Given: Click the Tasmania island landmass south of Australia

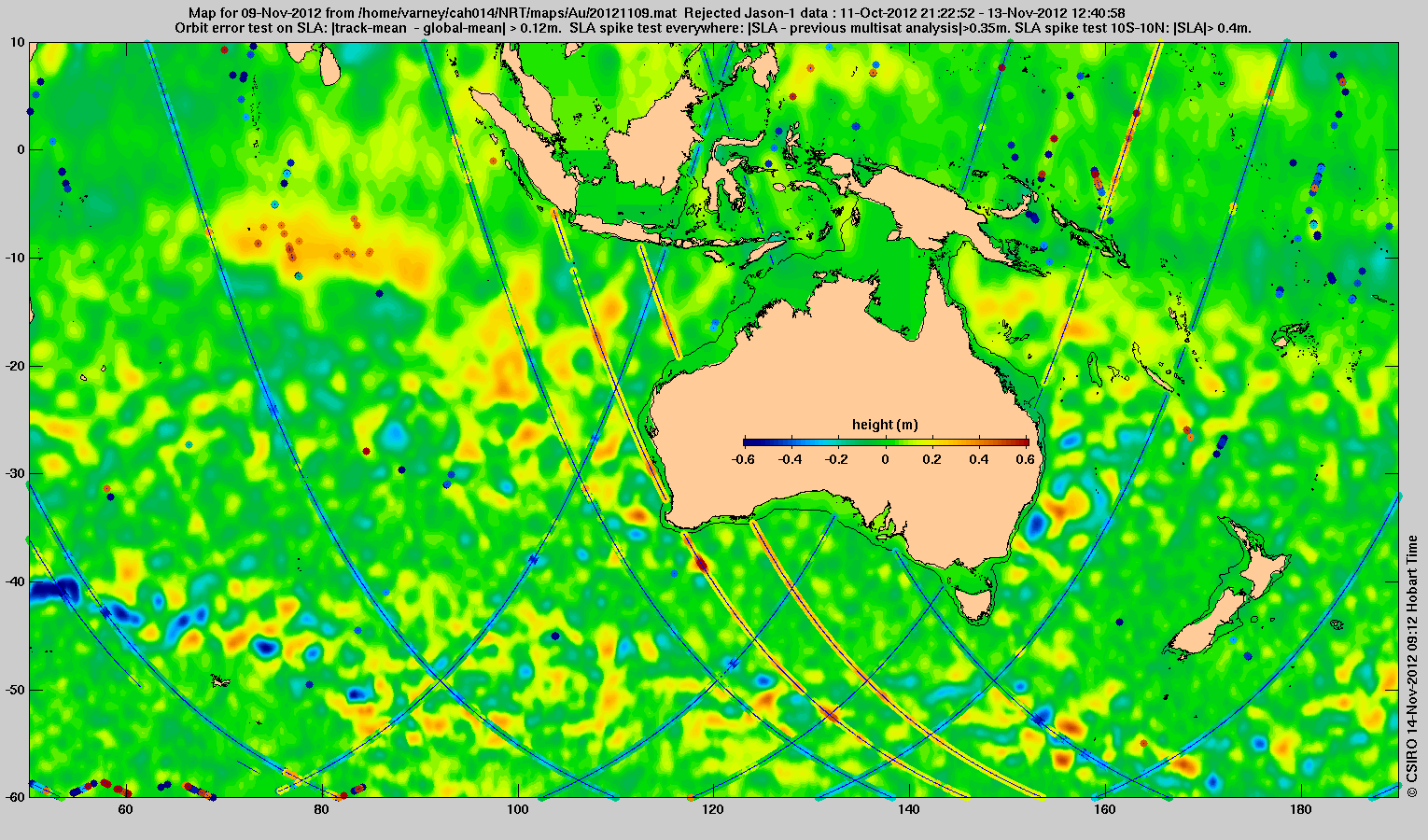Looking at the screenshot, I should (975, 602).
